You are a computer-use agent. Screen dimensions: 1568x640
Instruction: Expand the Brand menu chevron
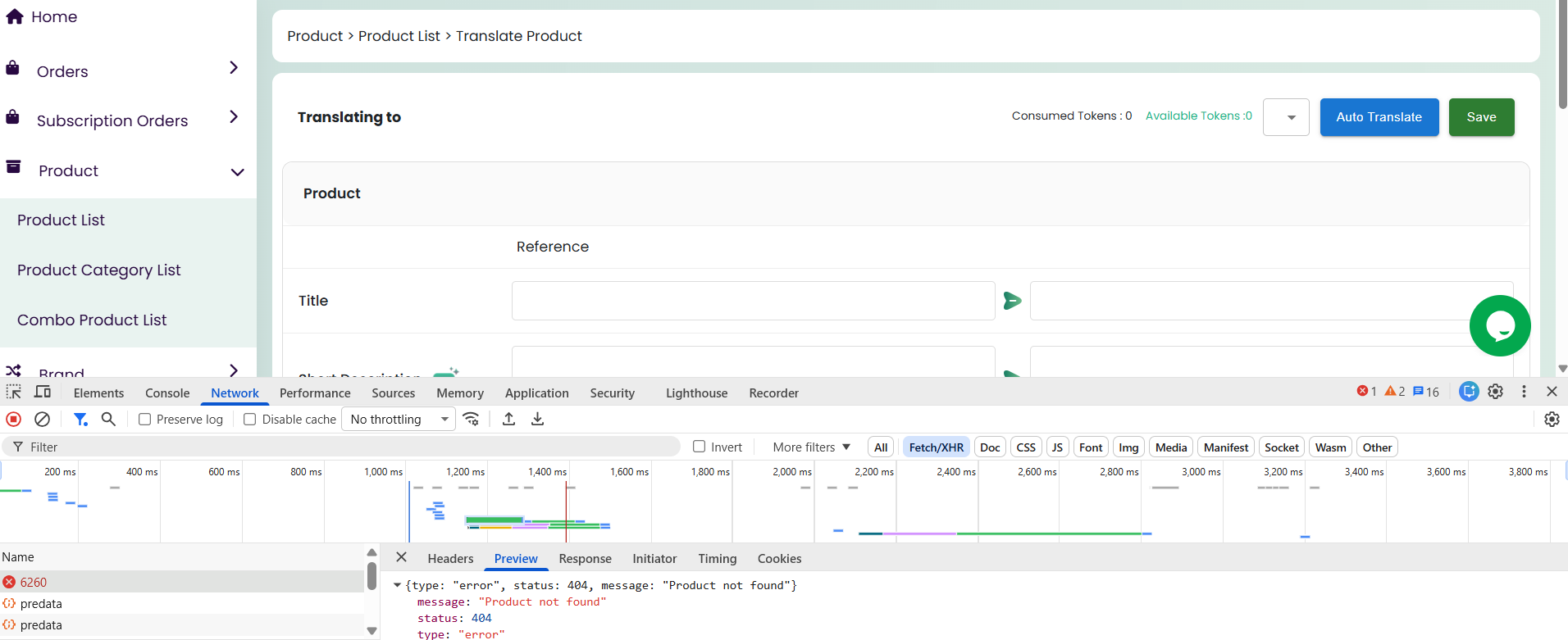point(234,370)
